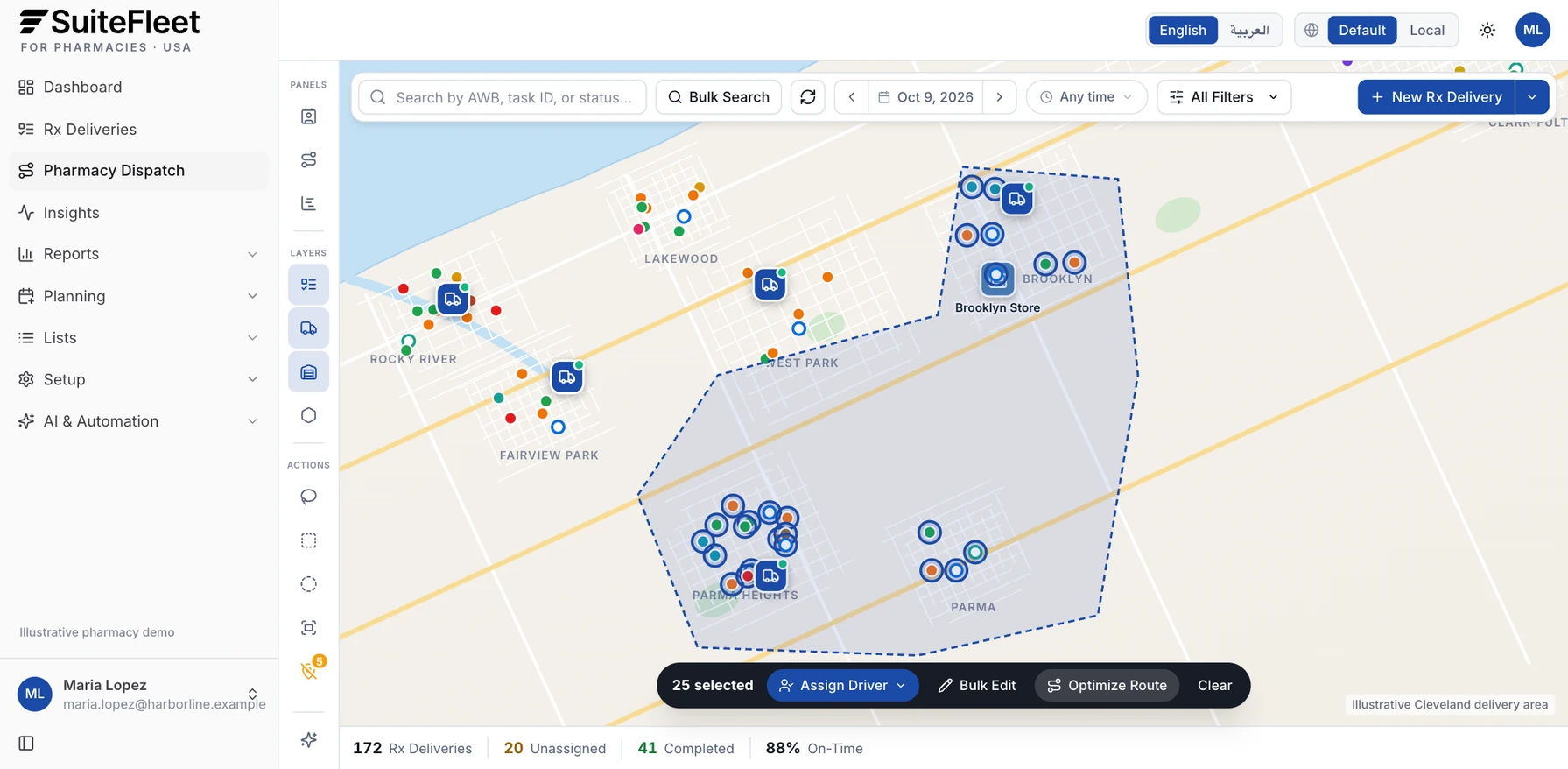Select the circle selection tool
The image size is (1568, 769).
click(308, 584)
